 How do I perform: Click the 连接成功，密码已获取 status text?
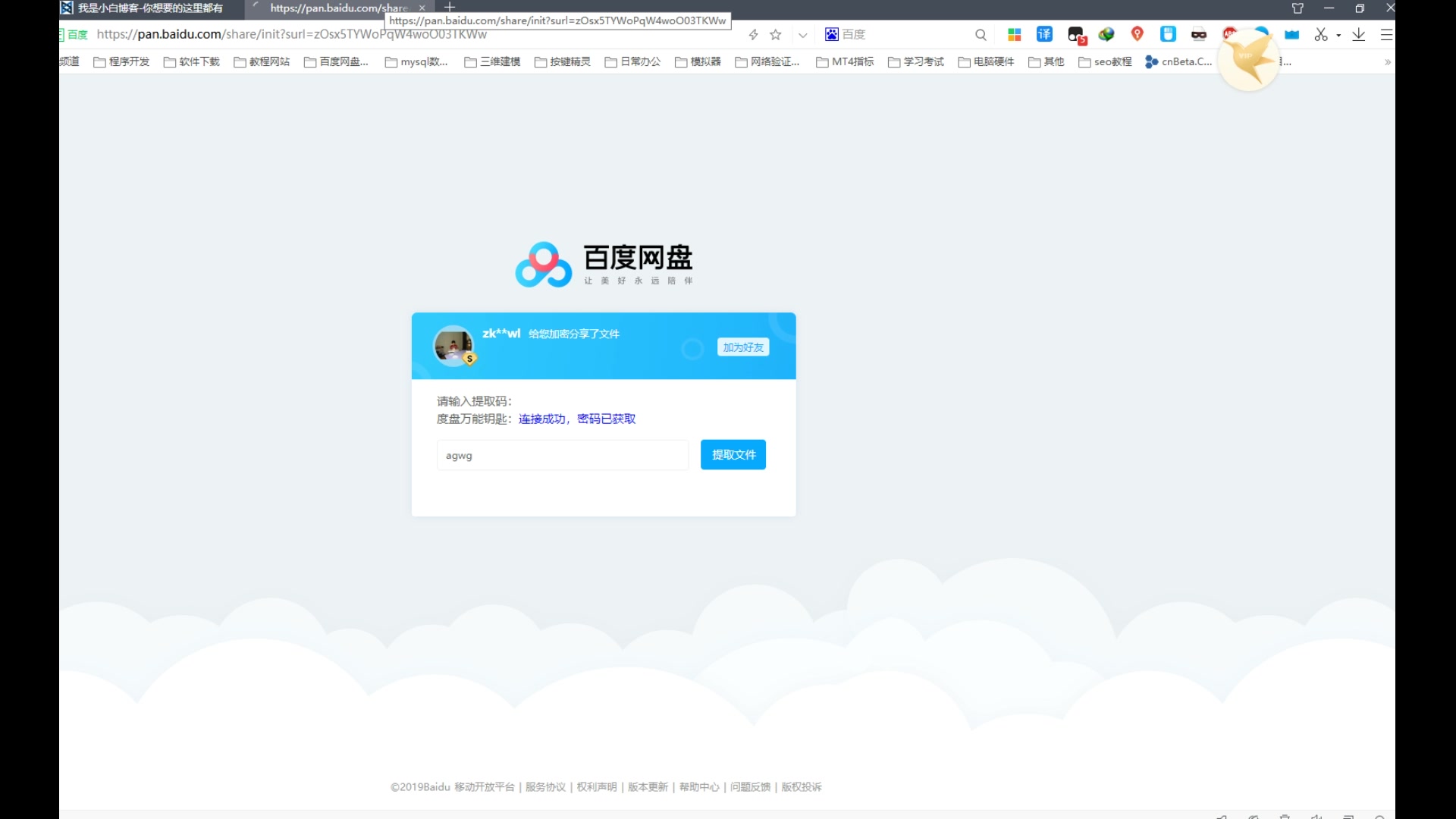(577, 419)
